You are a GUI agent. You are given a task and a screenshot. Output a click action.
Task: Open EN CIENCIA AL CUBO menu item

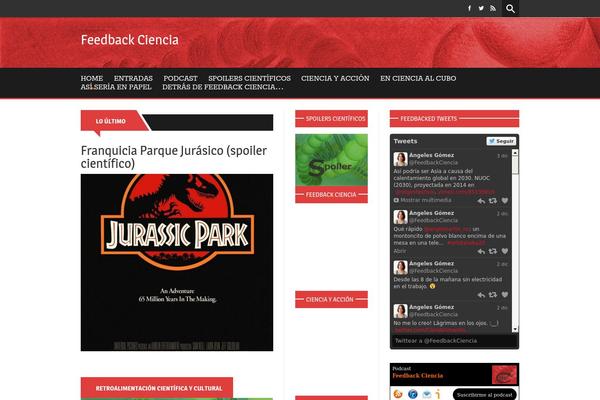click(x=418, y=78)
